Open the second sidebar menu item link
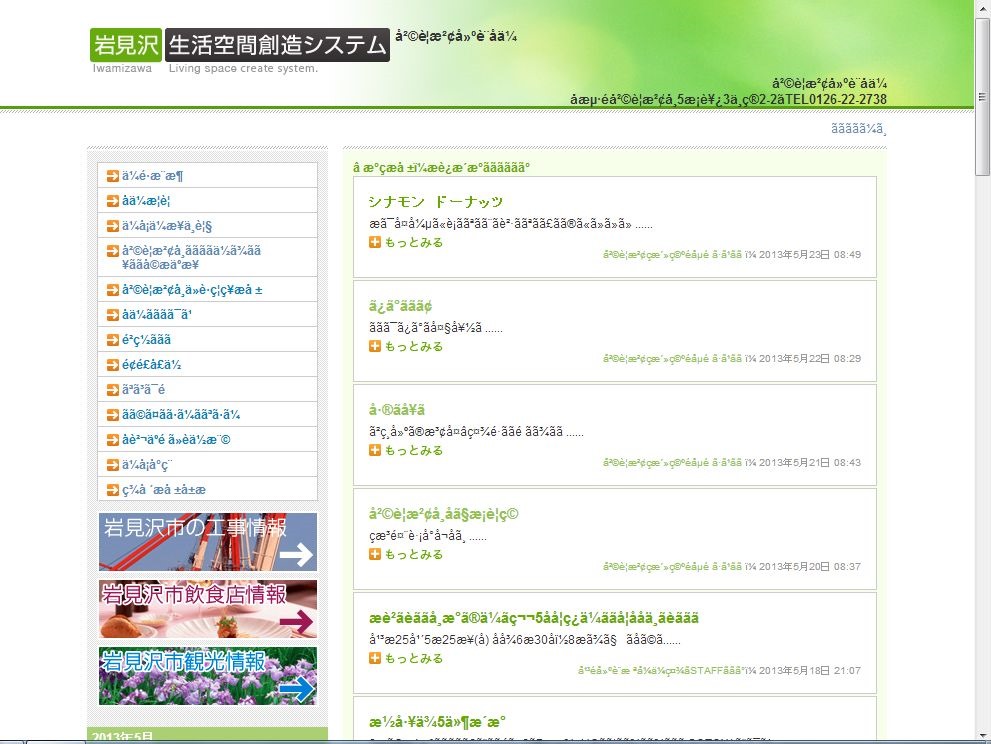Image resolution: width=991 pixels, height=744 pixels. pyautogui.click(x=146, y=201)
